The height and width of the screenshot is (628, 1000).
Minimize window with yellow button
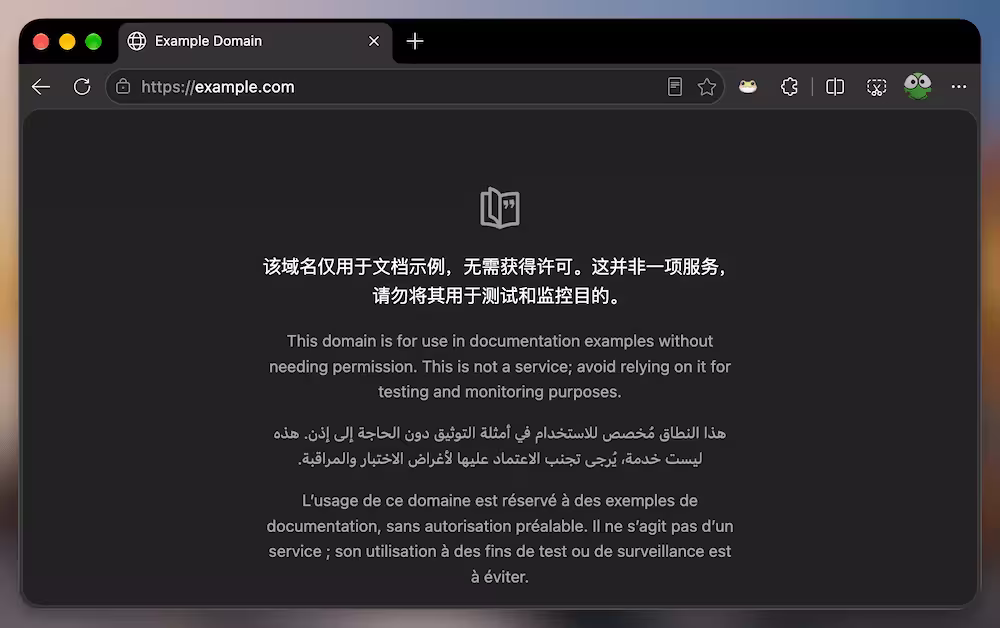(67, 41)
